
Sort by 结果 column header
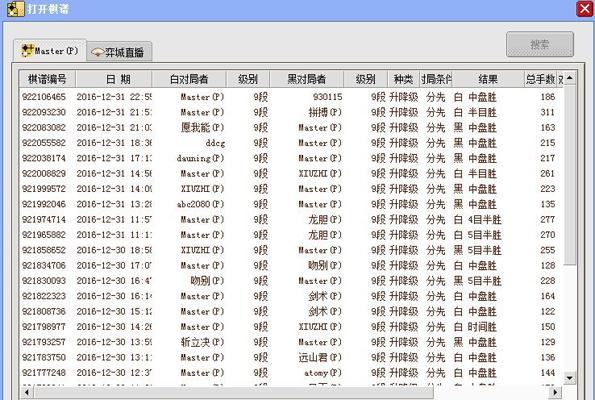pyautogui.click(x=488, y=79)
